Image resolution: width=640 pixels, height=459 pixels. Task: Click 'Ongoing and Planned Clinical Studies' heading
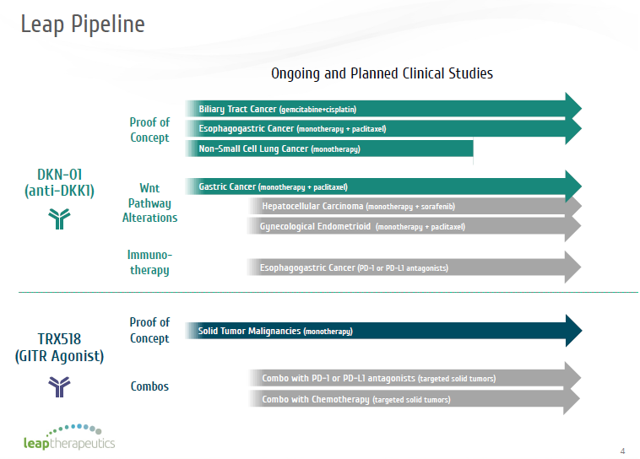click(382, 73)
